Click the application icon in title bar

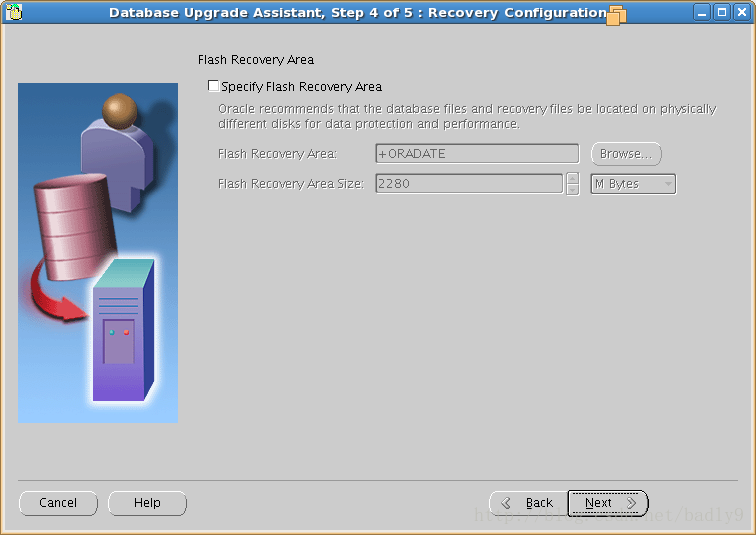pos(14,12)
